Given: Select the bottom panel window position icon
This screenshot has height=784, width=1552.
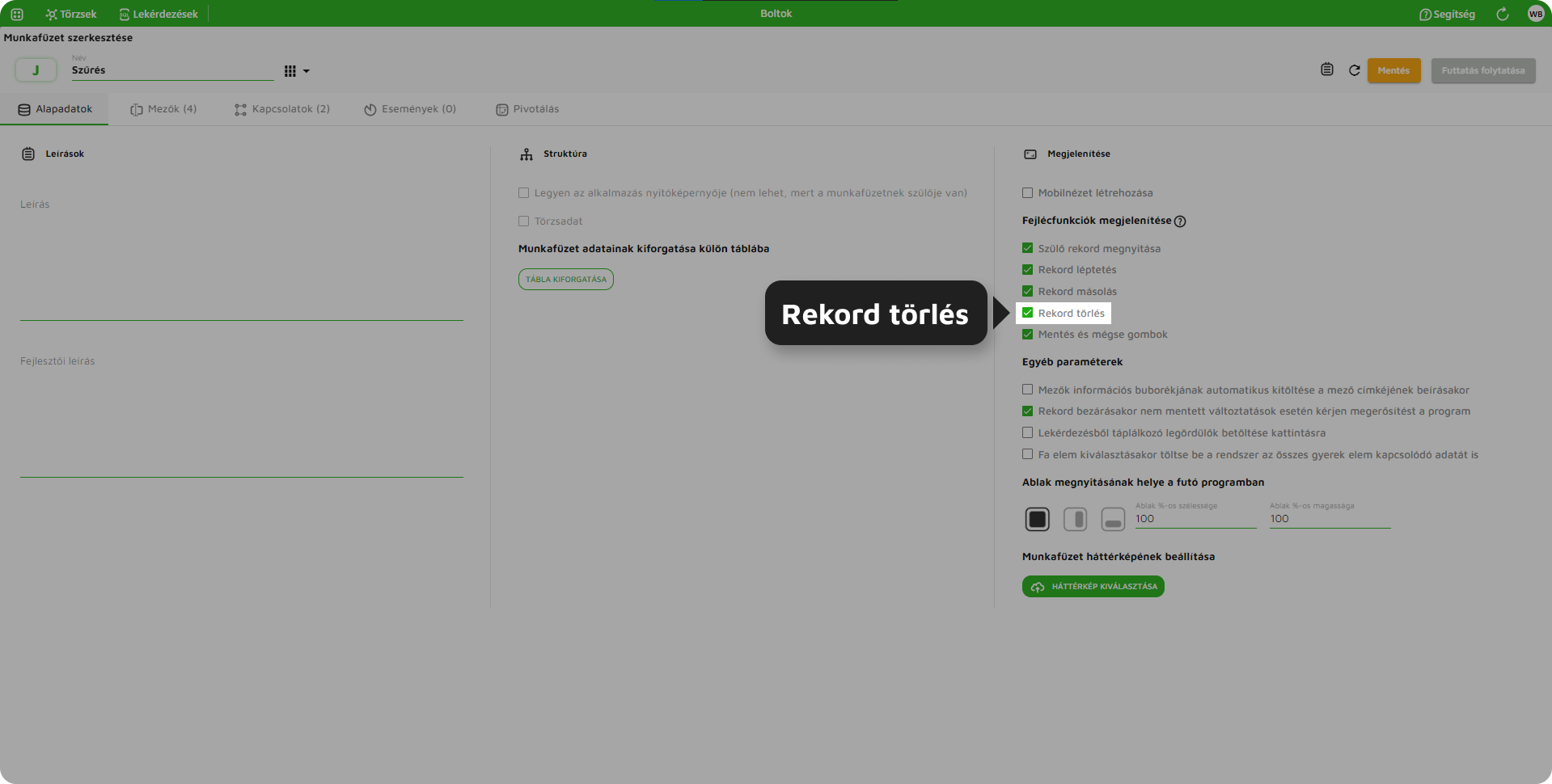Looking at the screenshot, I should (x=1113, y=519).
